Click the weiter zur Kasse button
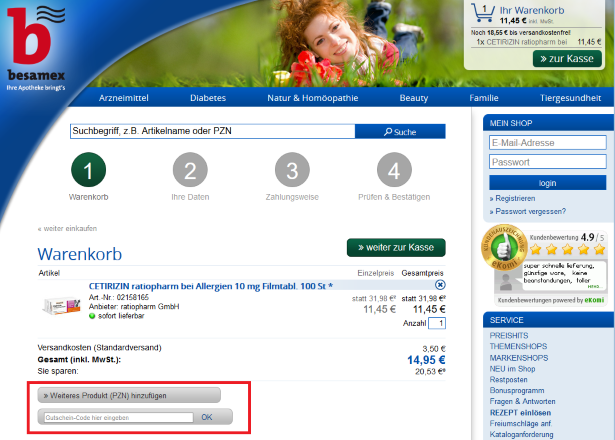This screenshot has height=440, width=615. (x=396, y=247)
